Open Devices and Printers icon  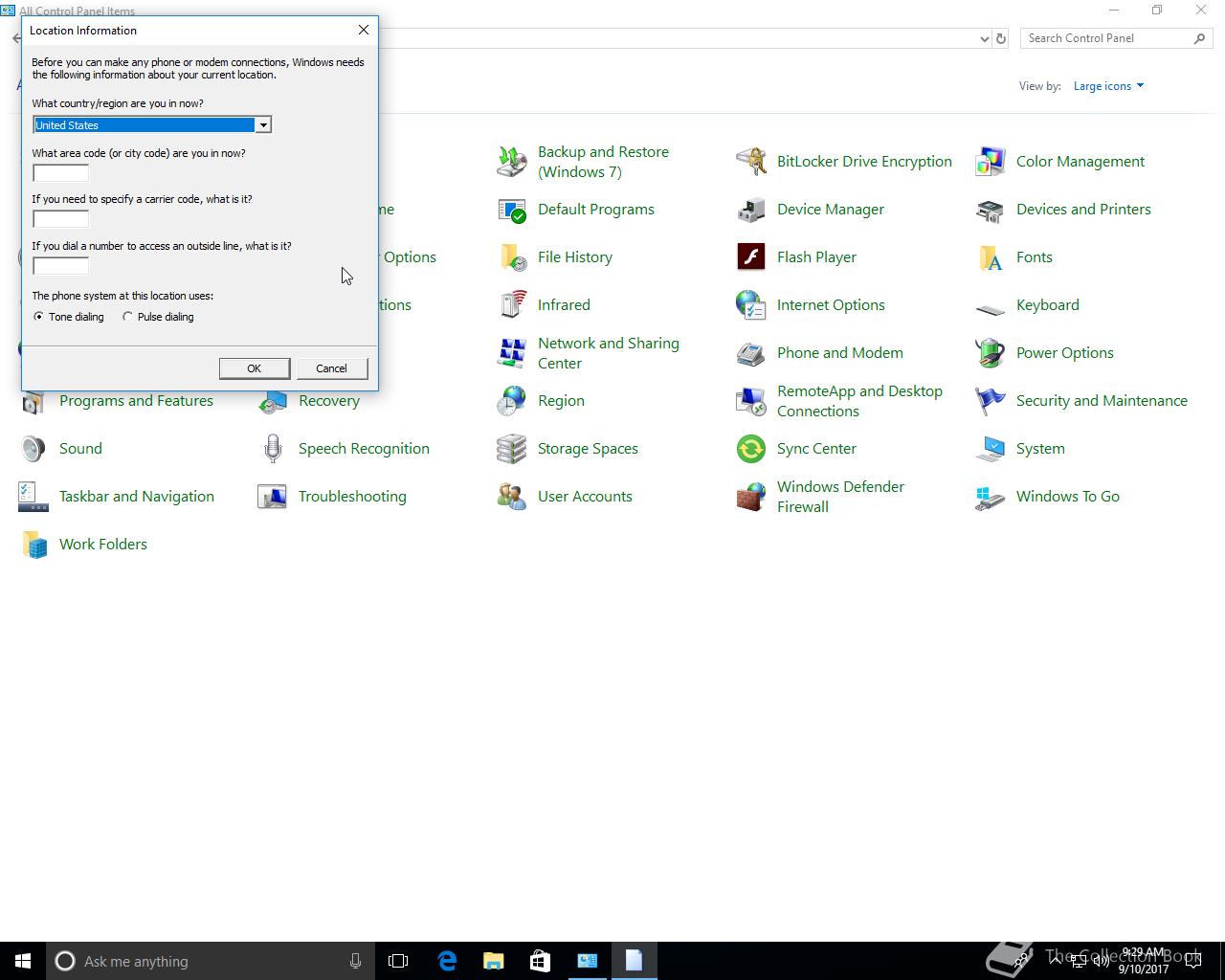pos(991,210)
